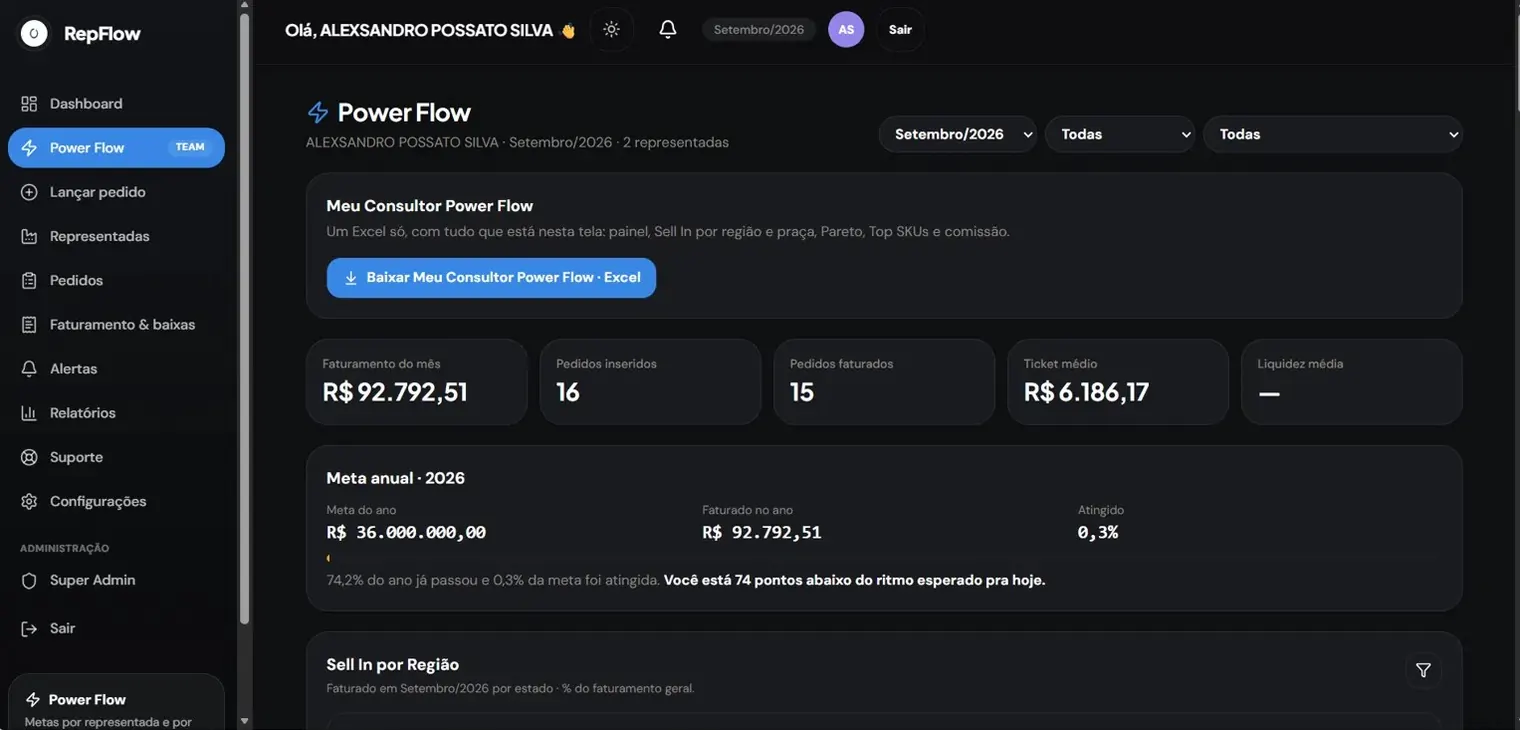This screenshot has height=730, width=1520.
Task: Download Meu Consultor Power Flow Excel
Action: pos(491,278)
